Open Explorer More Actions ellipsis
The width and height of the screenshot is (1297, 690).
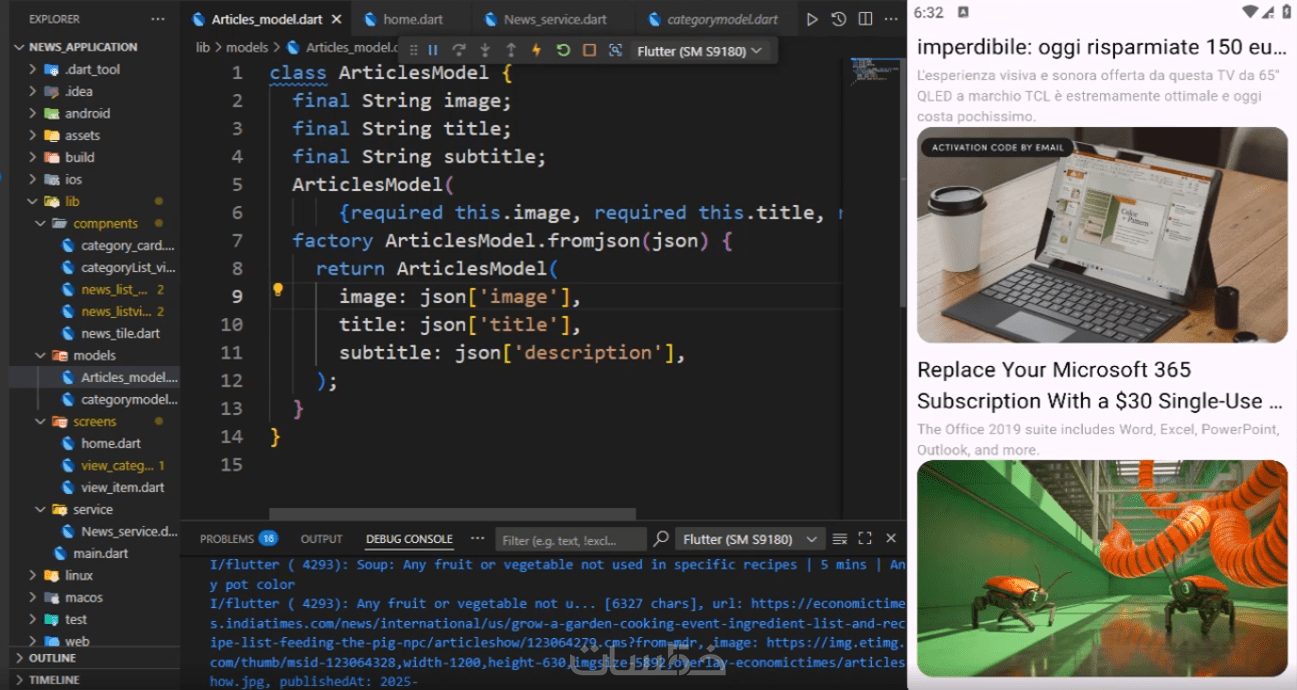click(158, 19)
